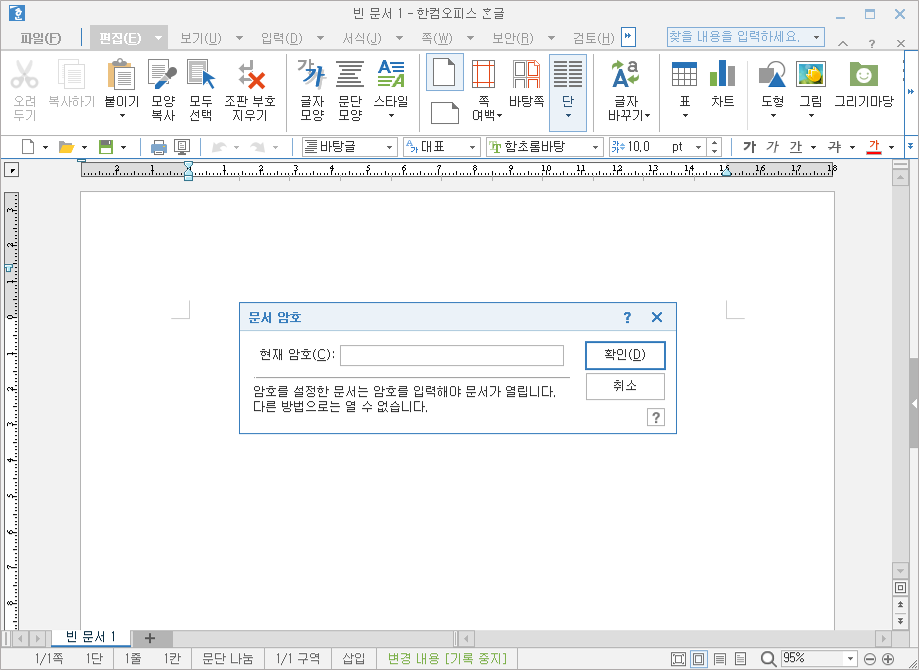Switch to the 보기(U) tab
The image size is (919, 670).
pyautogui.click(x=200, y=39)
